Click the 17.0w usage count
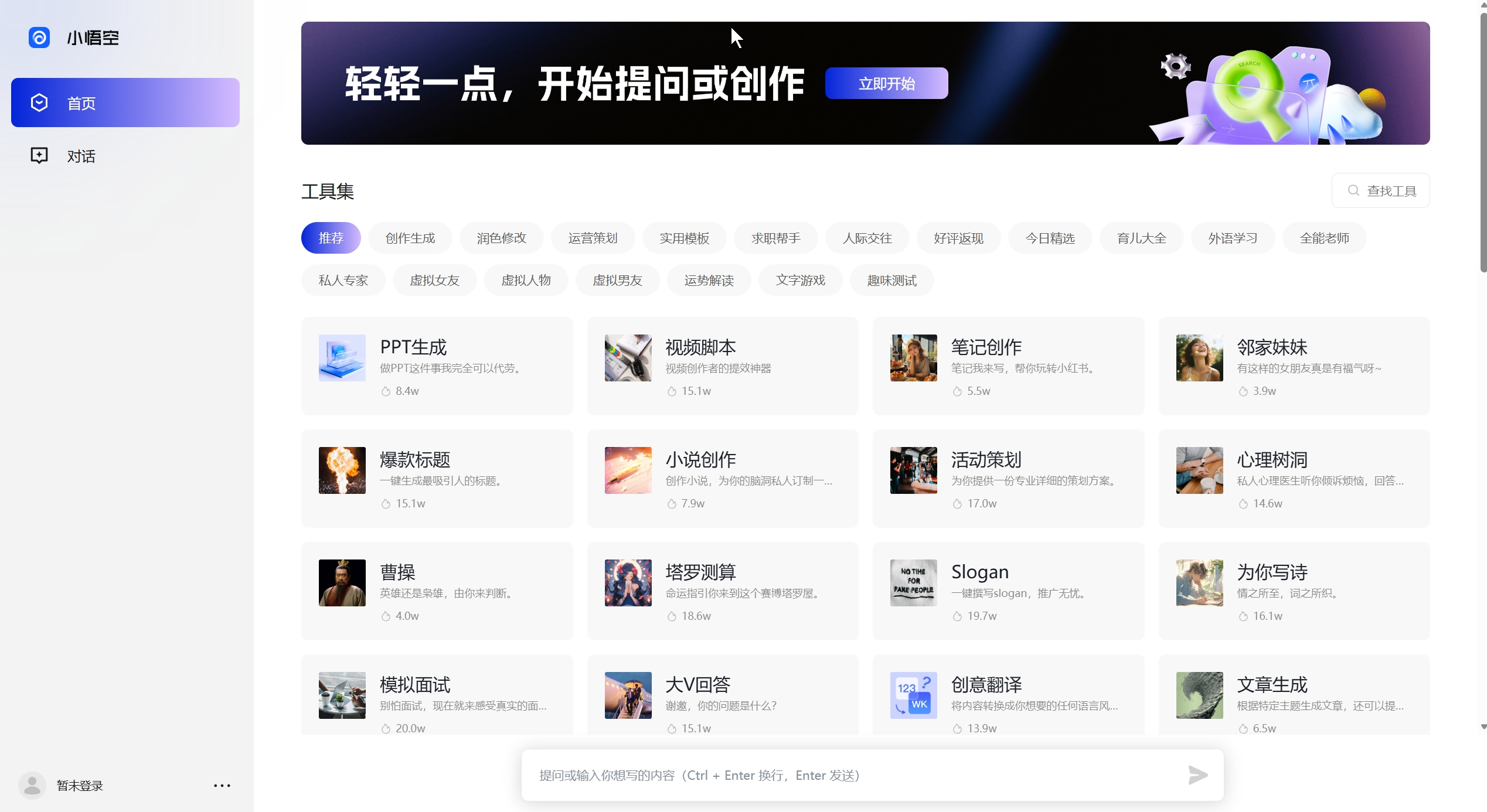 [x=982, y=503]
